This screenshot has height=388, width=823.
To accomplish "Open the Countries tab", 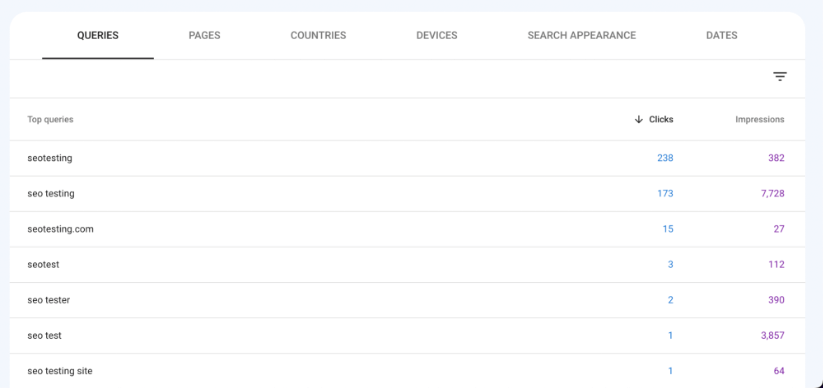I will tap(318, 36).
